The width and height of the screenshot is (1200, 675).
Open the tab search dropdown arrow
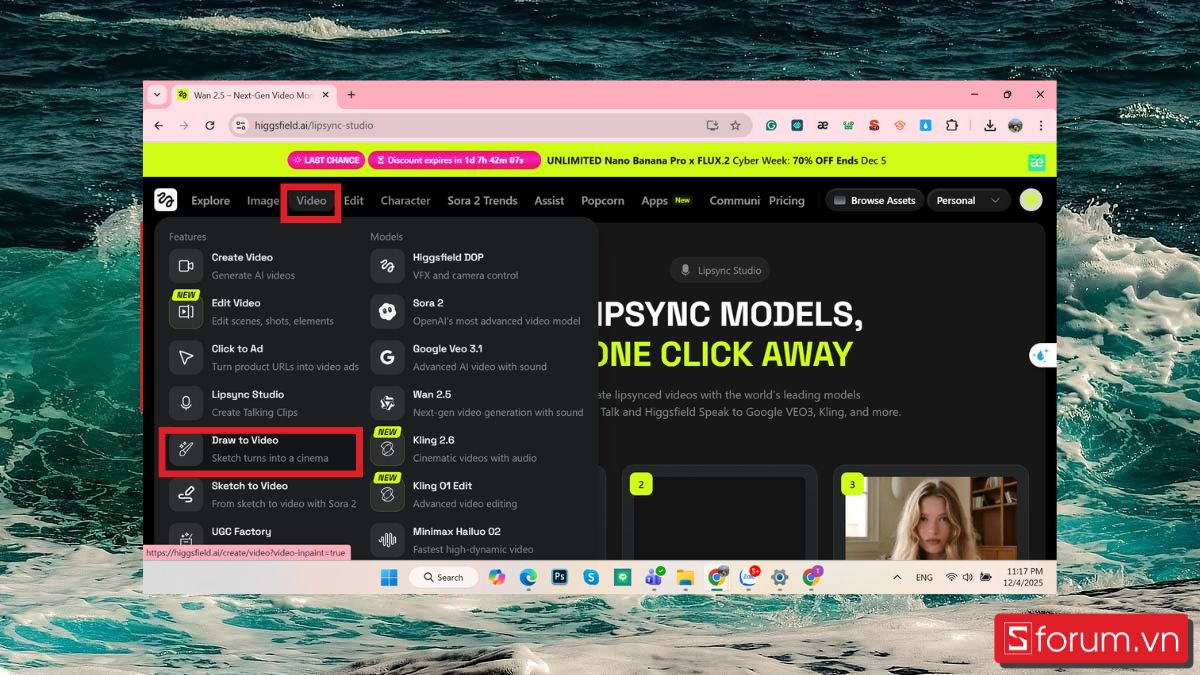(x=156, y=95)
